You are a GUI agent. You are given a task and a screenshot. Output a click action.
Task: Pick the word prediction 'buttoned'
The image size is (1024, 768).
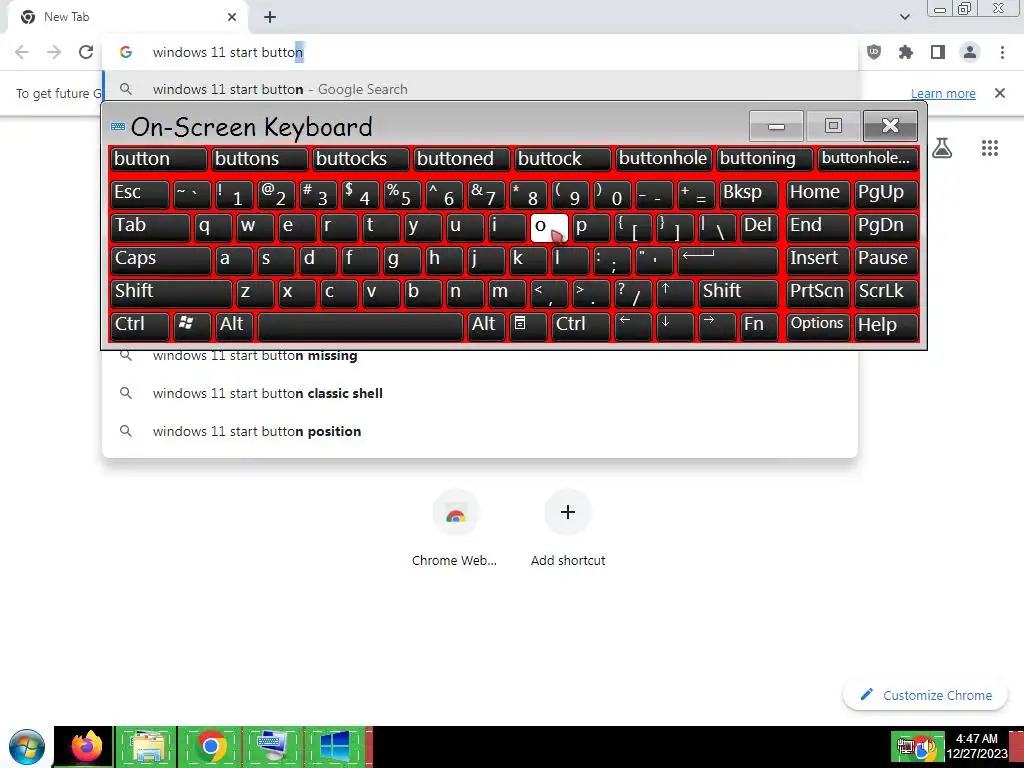click(x=462, y=159)
